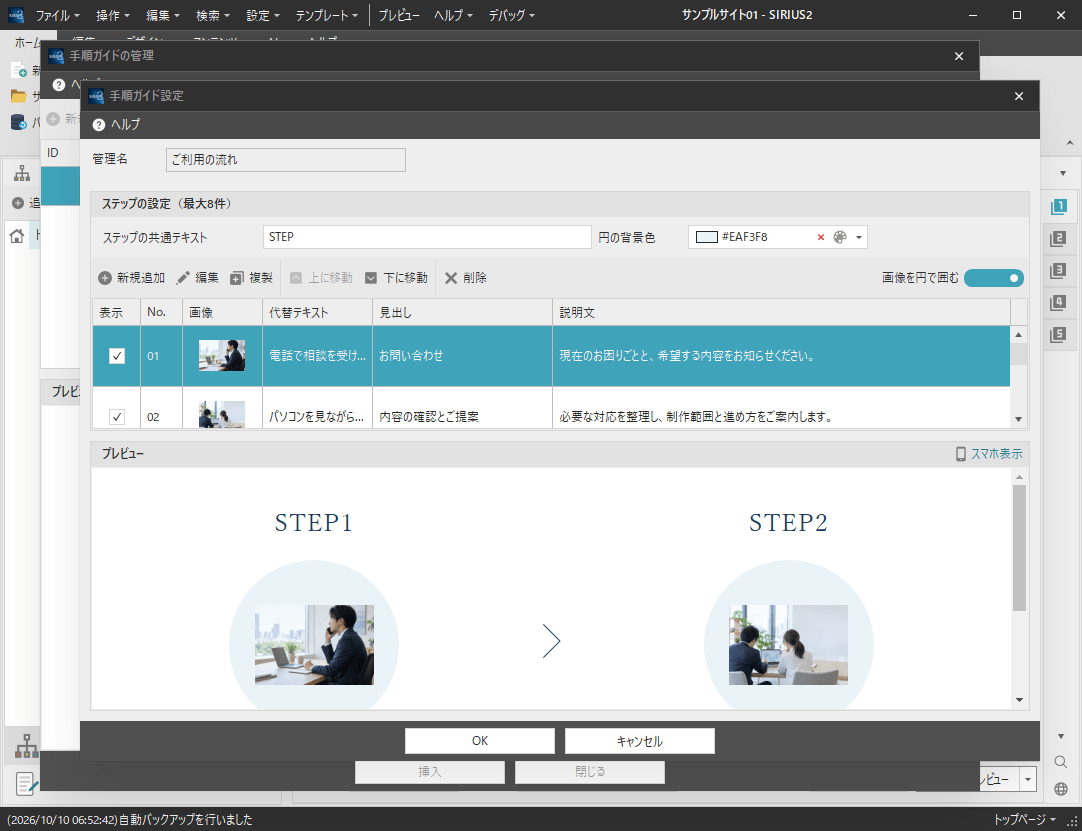Click the home icon in the left tree
The height and width of the screenshot is (831, 1082).
pos(17,236)
